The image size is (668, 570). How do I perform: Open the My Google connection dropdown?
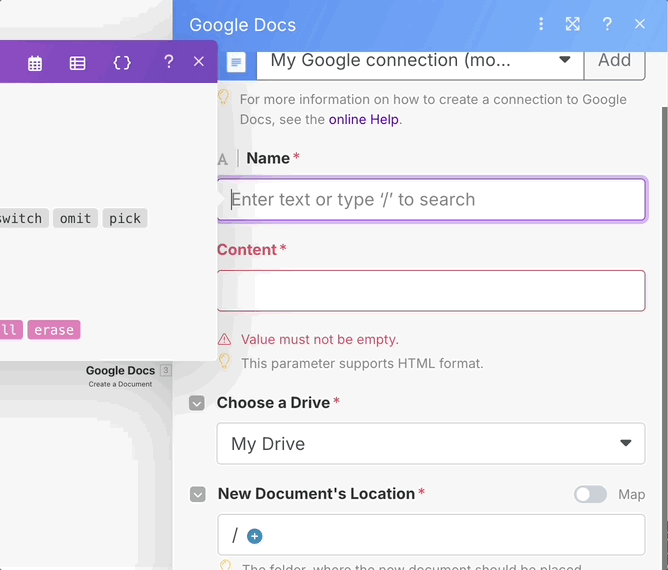point(420,61)
